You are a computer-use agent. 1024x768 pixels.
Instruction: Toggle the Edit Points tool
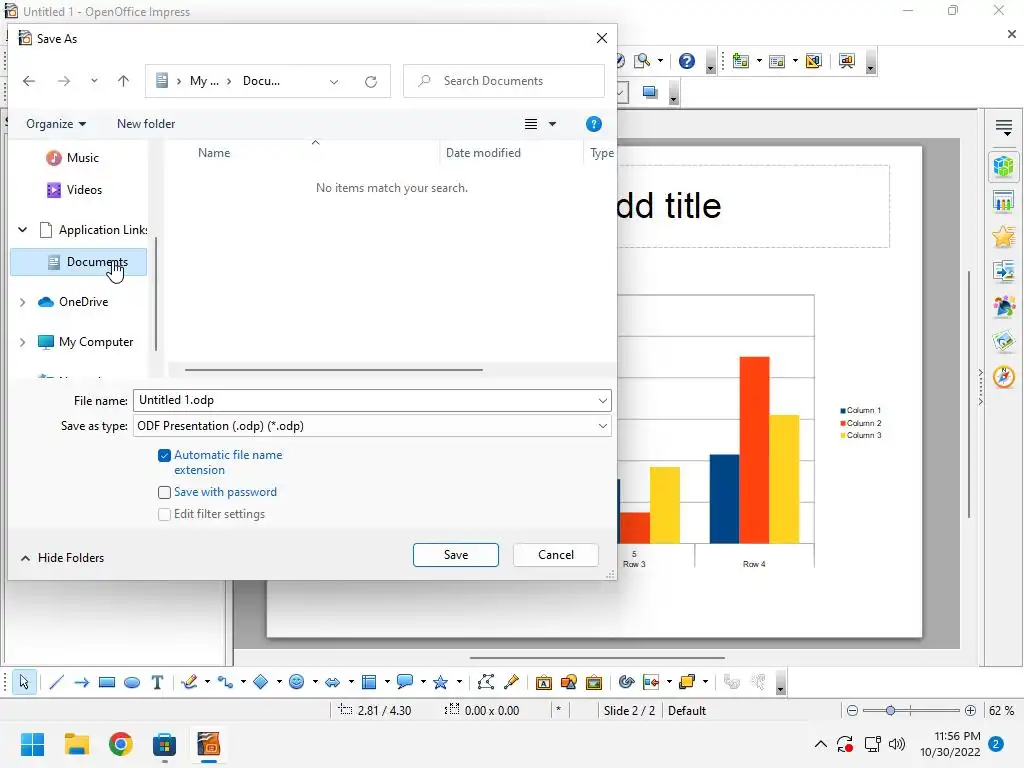(485, 682)
